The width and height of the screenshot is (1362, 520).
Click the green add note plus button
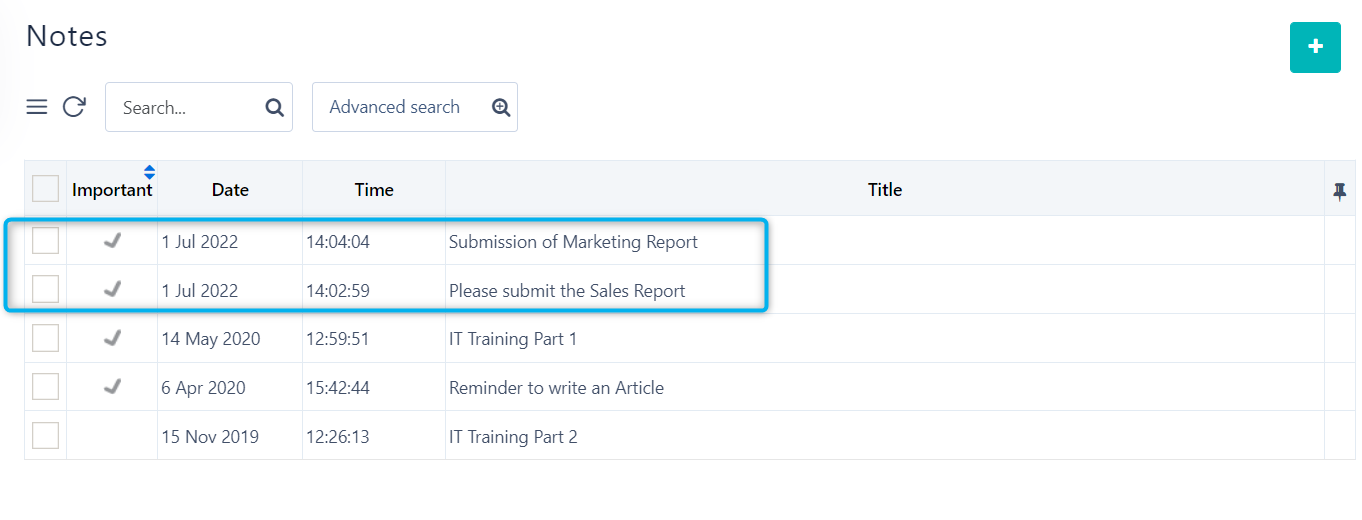[x=1314, y=47]
